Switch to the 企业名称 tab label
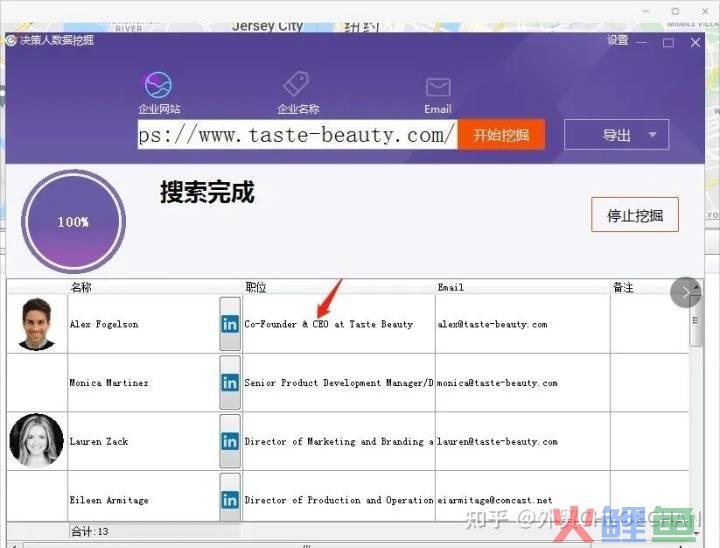720x548 pixels. (298, 109)
